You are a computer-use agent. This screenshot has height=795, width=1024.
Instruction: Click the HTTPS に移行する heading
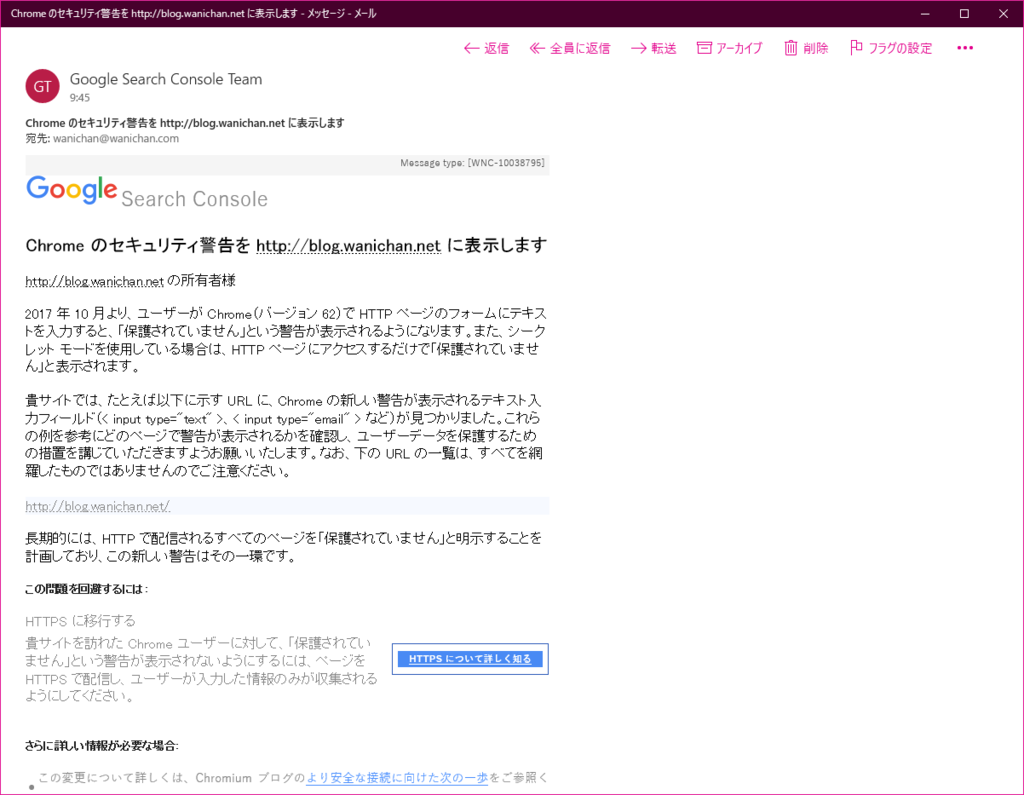tap(80, 621)
